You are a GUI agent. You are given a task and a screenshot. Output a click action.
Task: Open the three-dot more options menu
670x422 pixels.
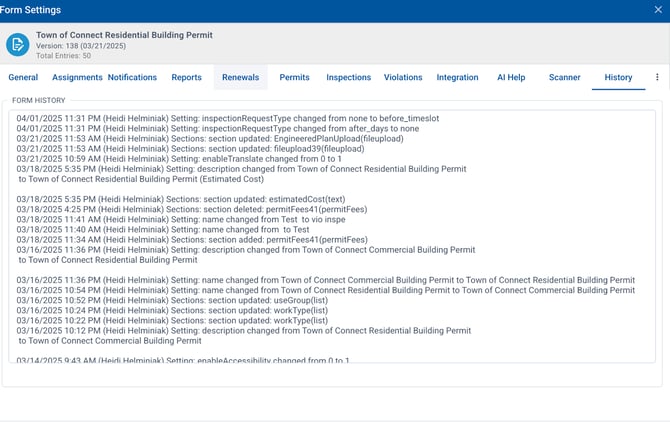pos(657,77)
